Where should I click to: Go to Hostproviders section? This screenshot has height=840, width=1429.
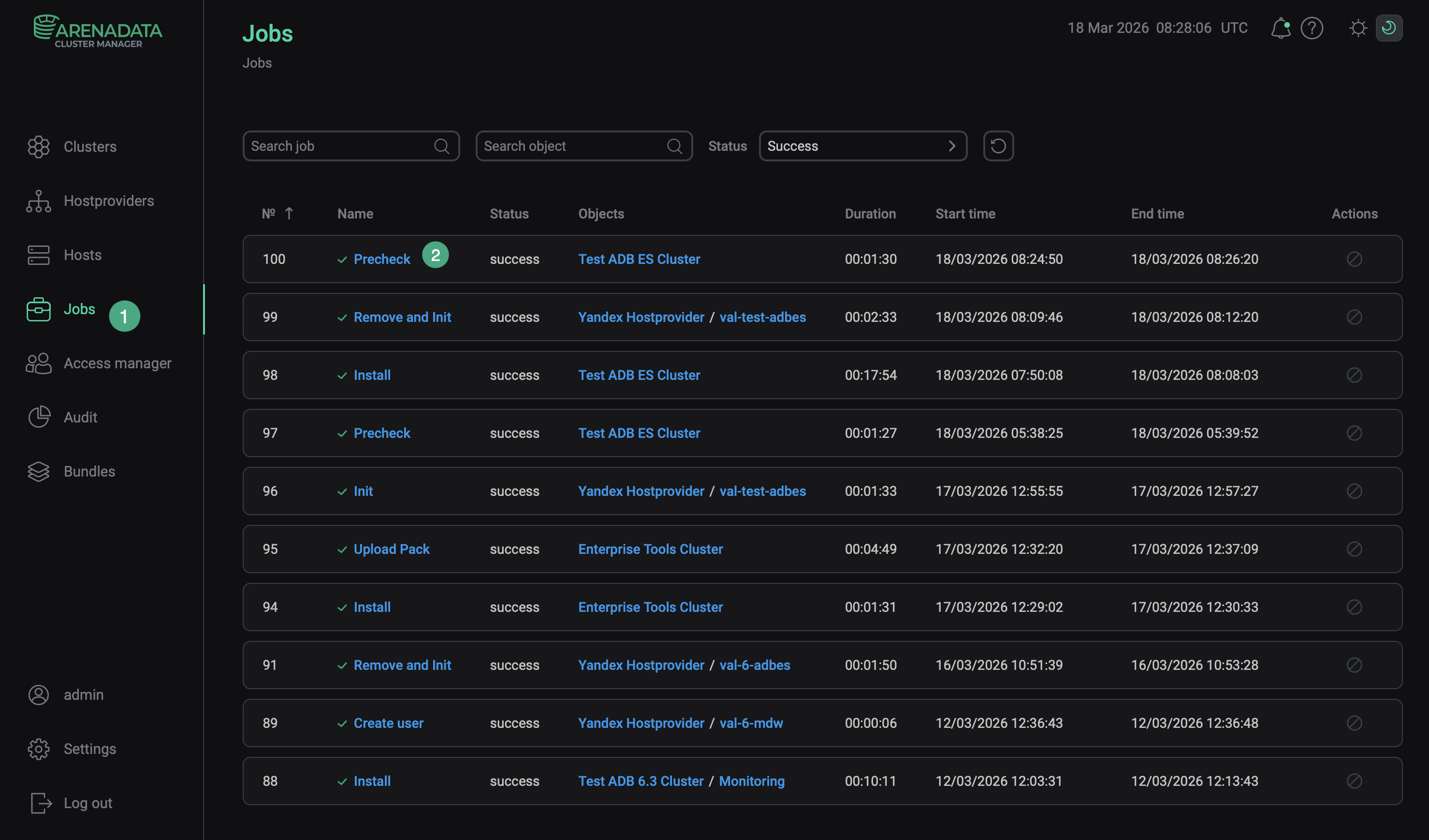(108, 201)
